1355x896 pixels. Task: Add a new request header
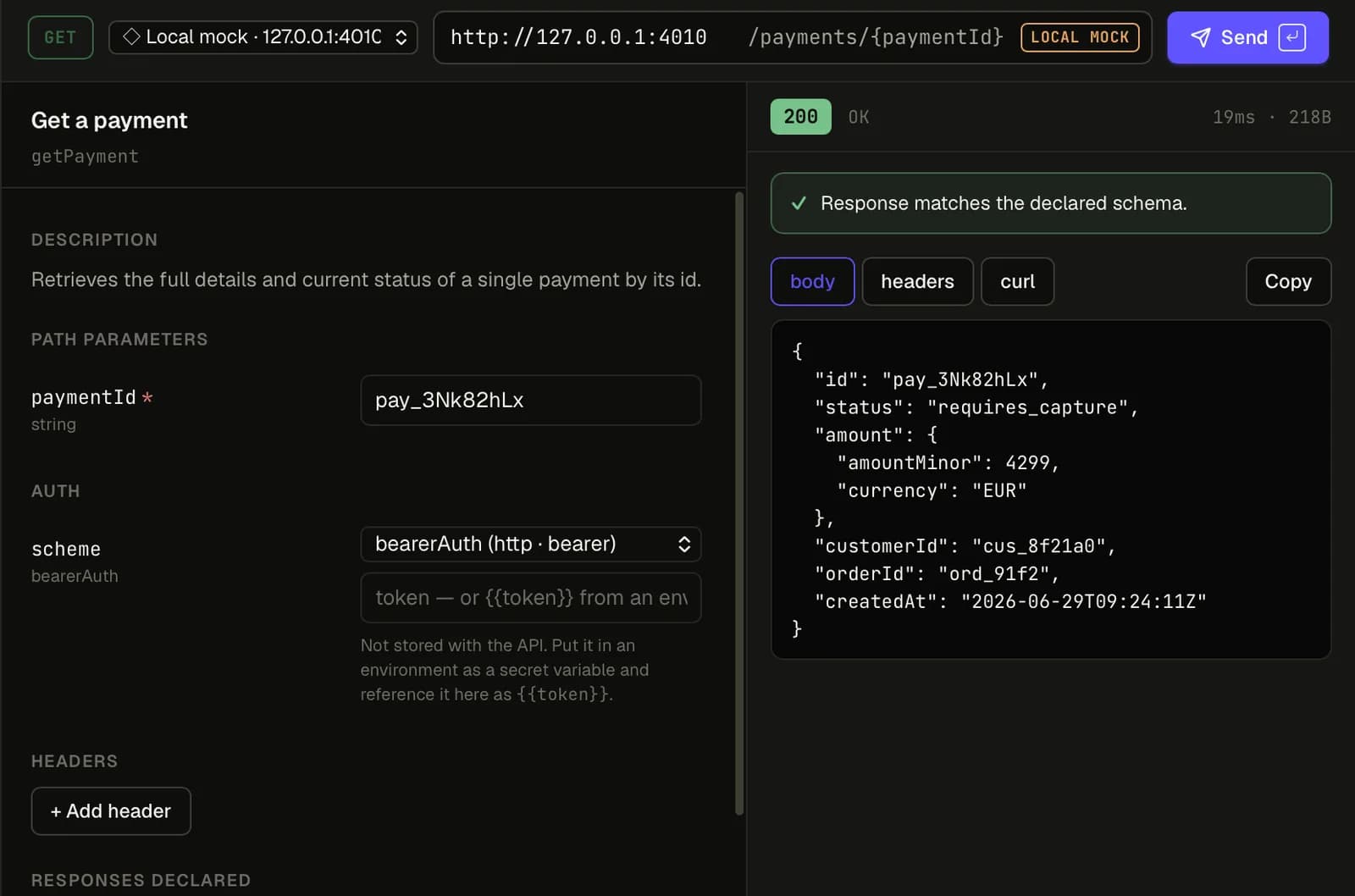[x=111, y=811]
